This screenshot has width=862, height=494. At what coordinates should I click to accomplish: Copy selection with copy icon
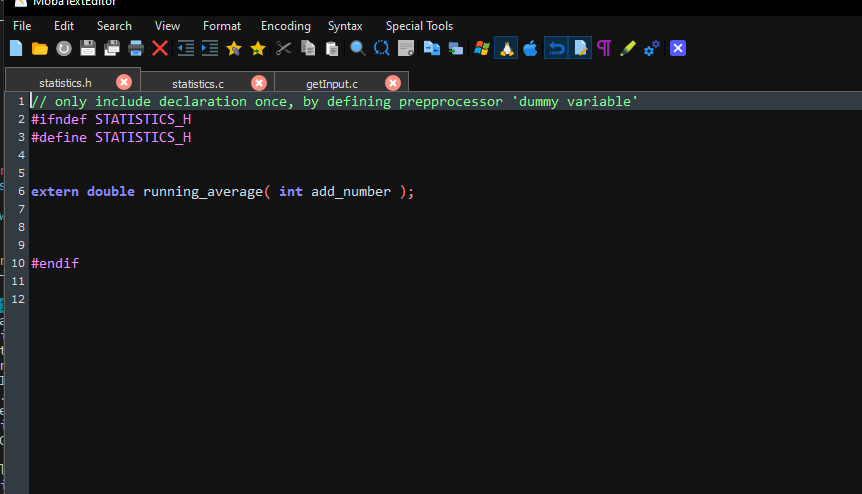tap(308, 48)
